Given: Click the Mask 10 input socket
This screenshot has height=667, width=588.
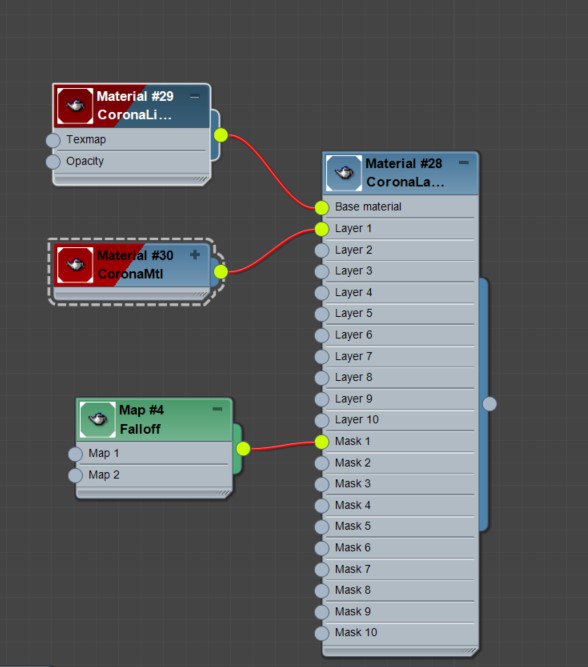Looking at the screenshot, I should point(322,633).
